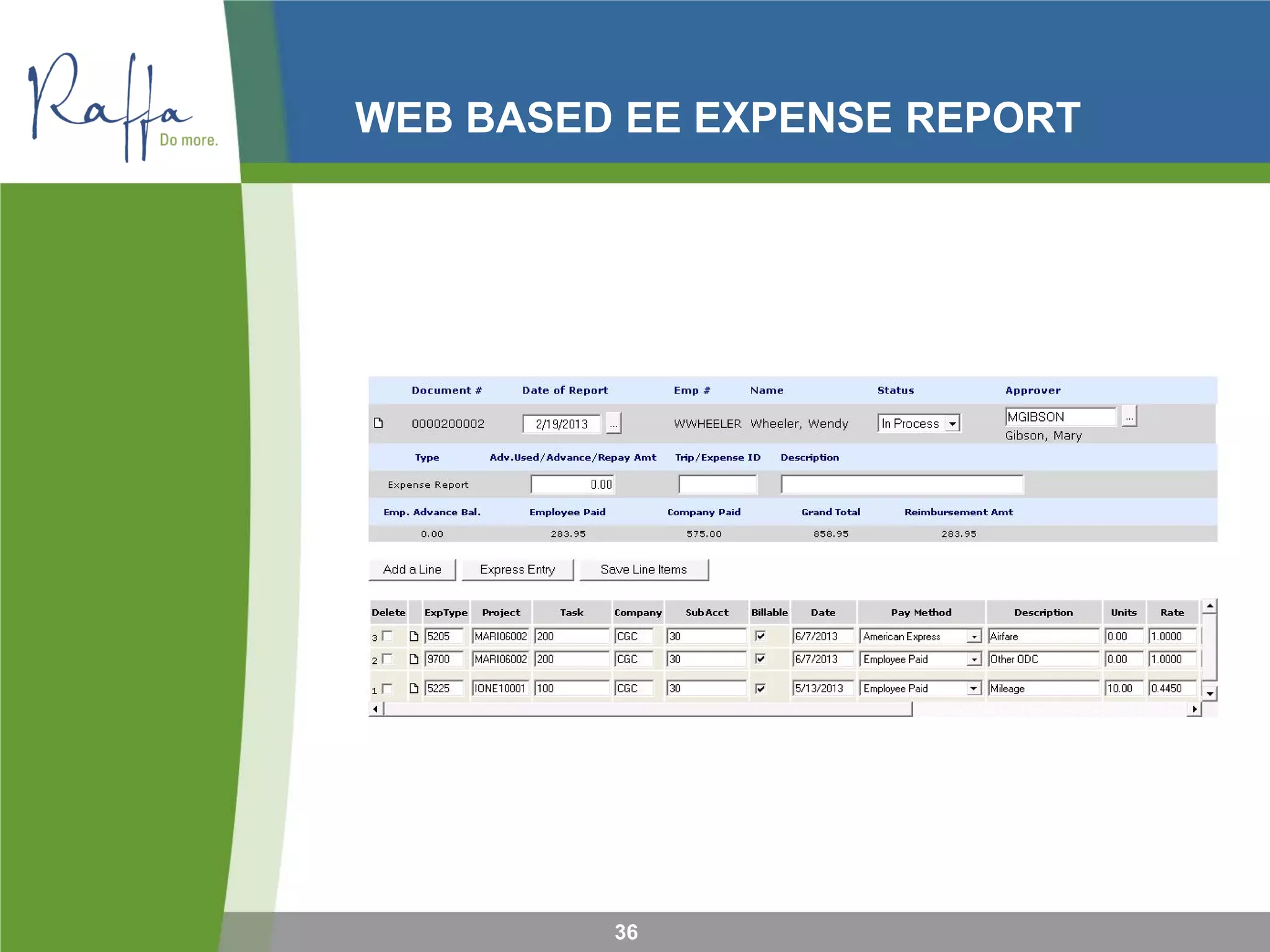This screenshot has width=1270, height=952.
Task: Click the Pay Method column header
Action: [921, 612]
